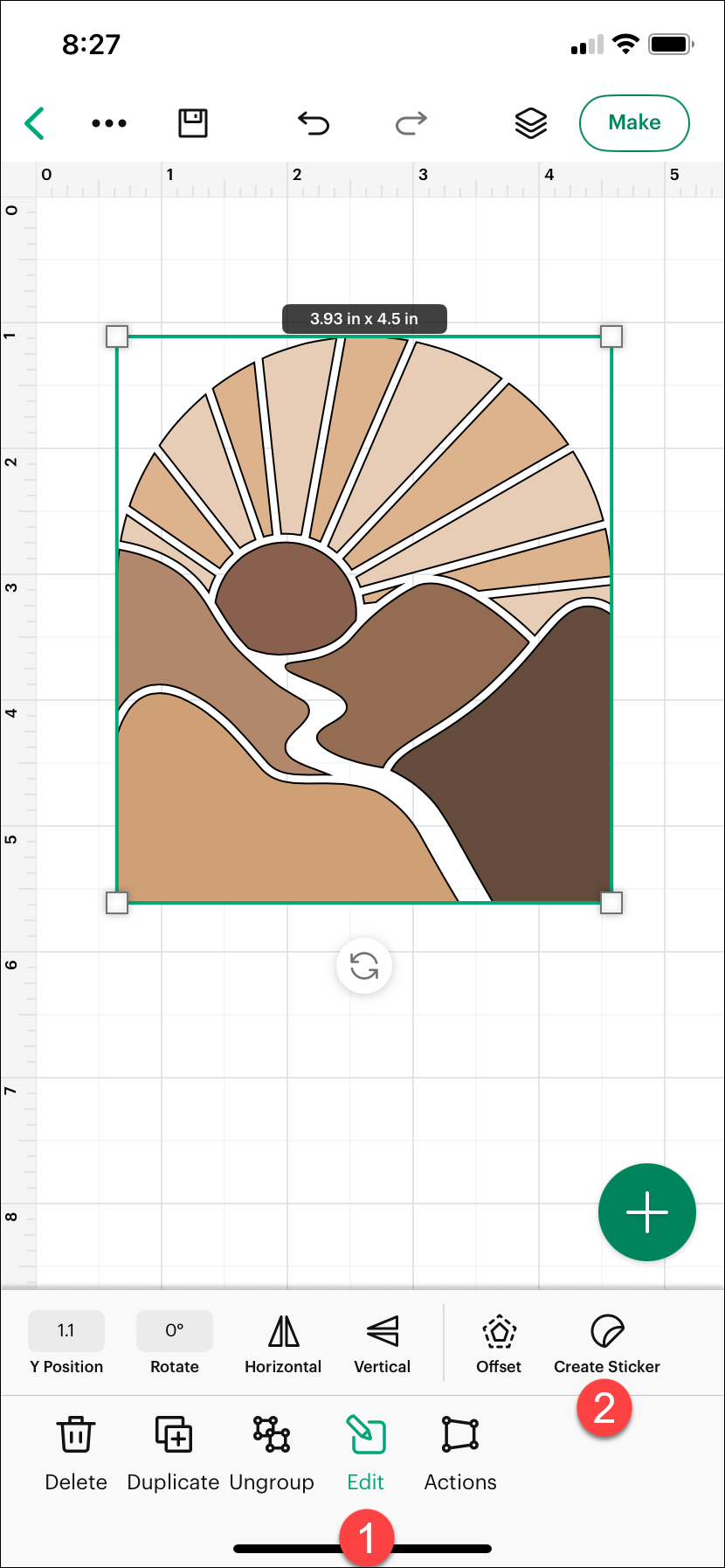This screenshot has height=1568, width=725.
Task: Switch to the Edit tab
Action: [366, 1453]
